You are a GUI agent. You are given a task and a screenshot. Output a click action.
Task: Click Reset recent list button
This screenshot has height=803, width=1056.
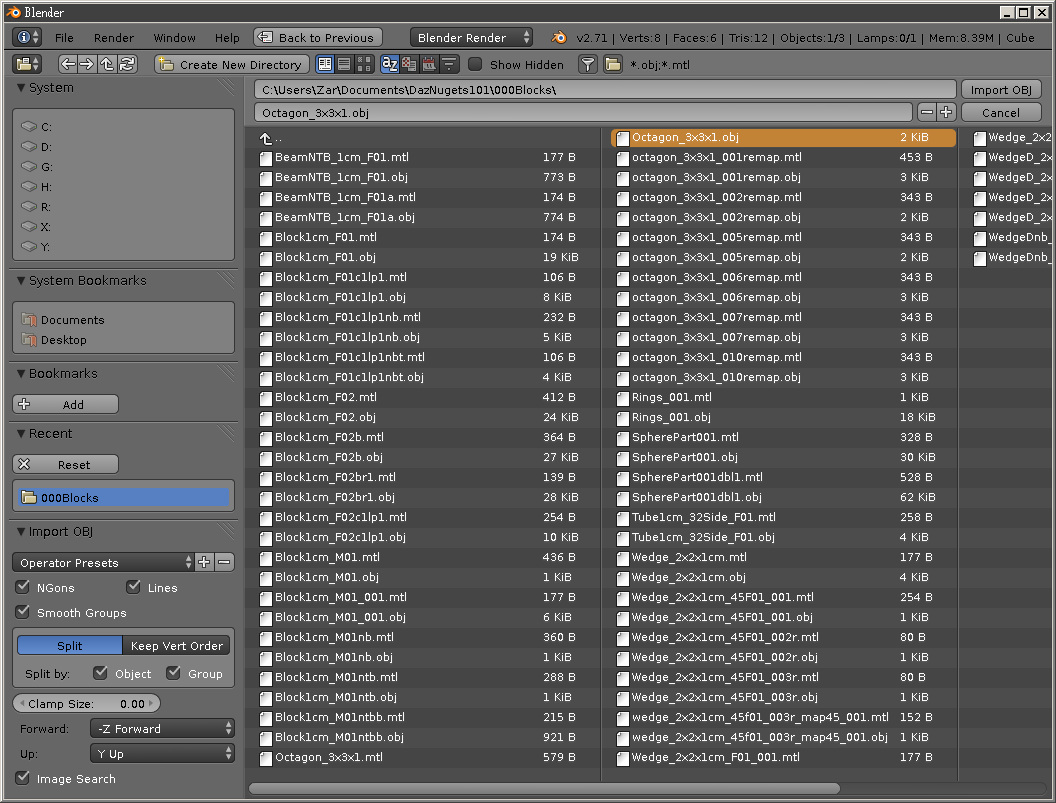pyautogui.click(x=65, y=464)
